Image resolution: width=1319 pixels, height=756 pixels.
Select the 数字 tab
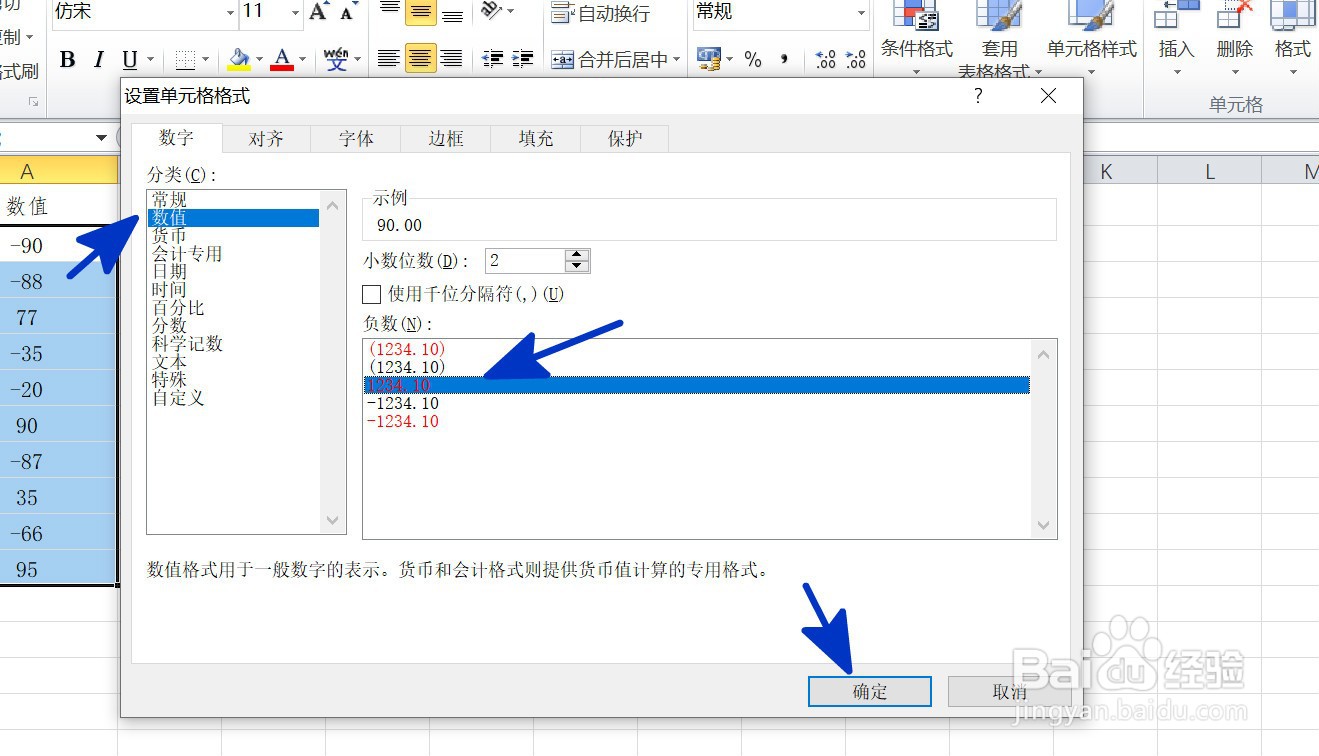tap(177, 138)
